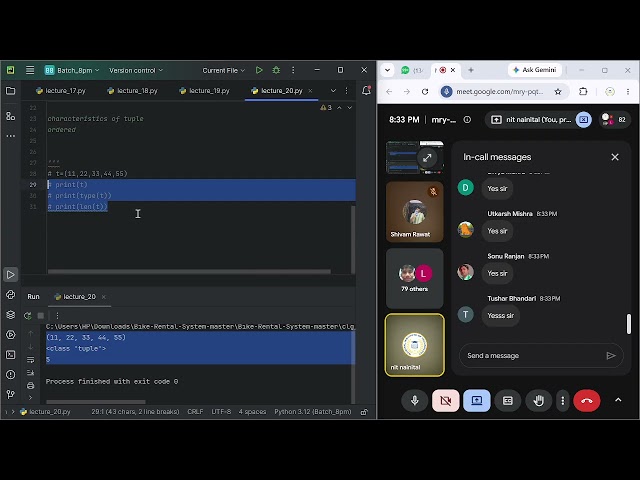The height and width of the screenshot is (480, 640).
Task: Switch to the lecture_19.py tab
Action: 204,91
